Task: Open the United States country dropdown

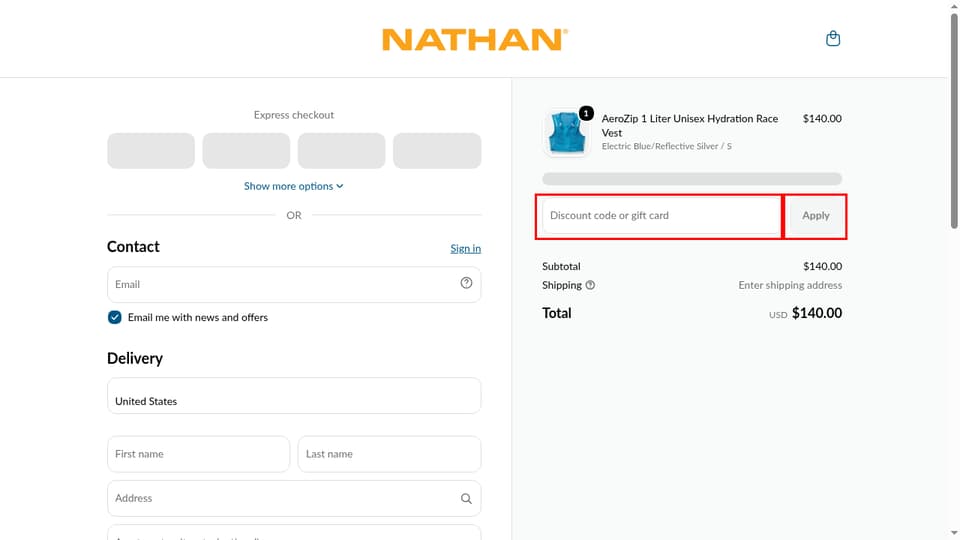Action: [x=294, y=396]
